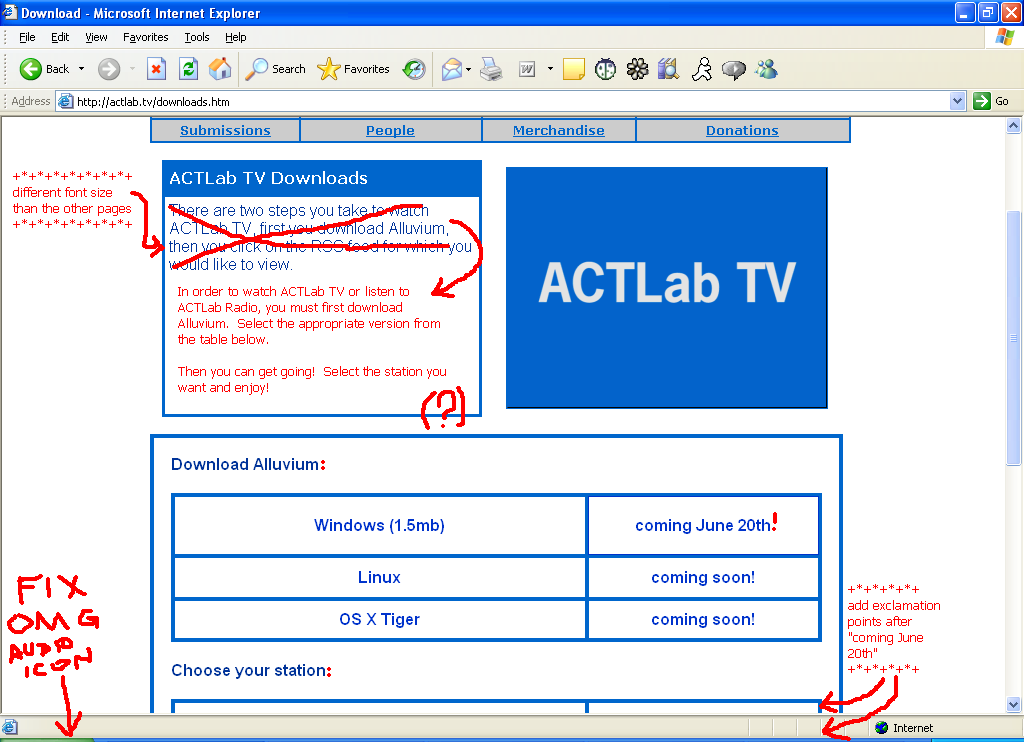
Task: Click the scrollbar down arrow
Action: (x=1014, y=704)
